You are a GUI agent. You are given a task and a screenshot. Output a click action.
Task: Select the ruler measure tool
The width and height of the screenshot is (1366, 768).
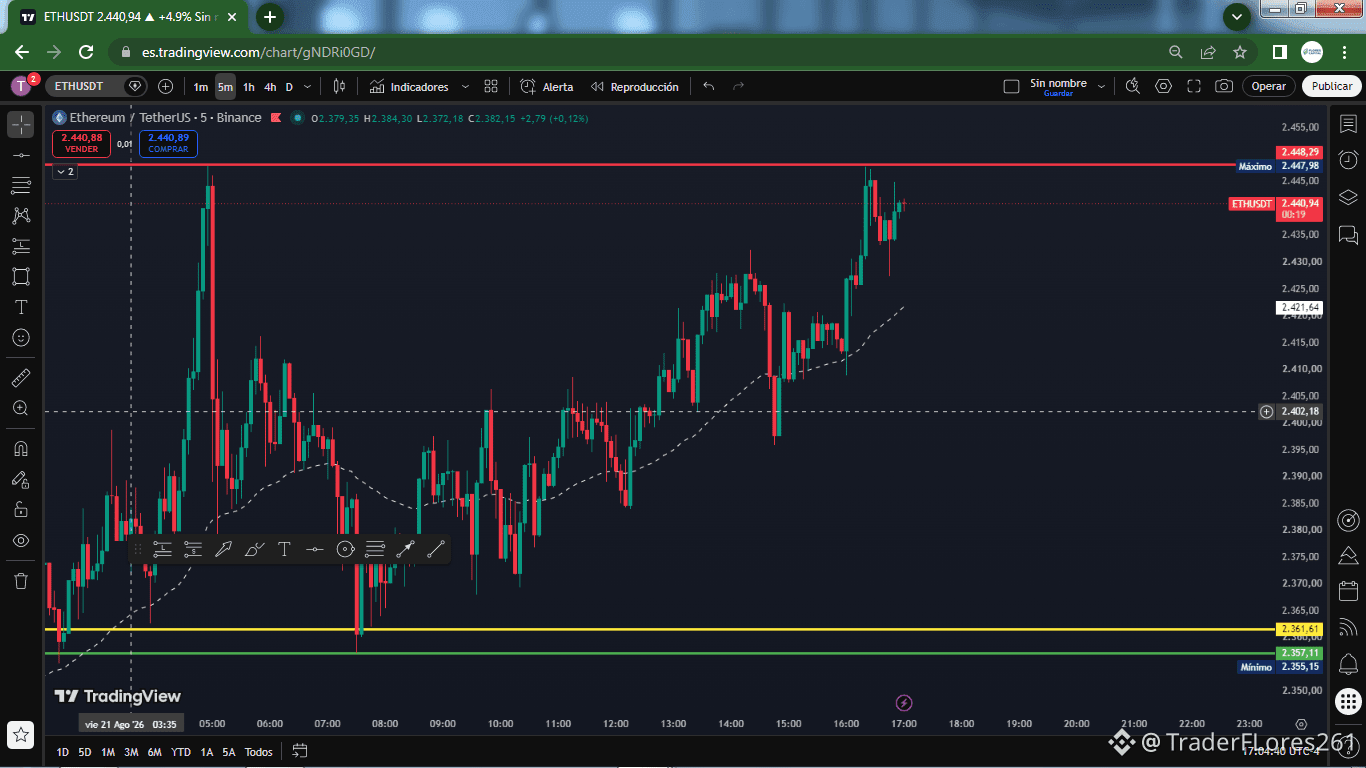click(21, 378)
